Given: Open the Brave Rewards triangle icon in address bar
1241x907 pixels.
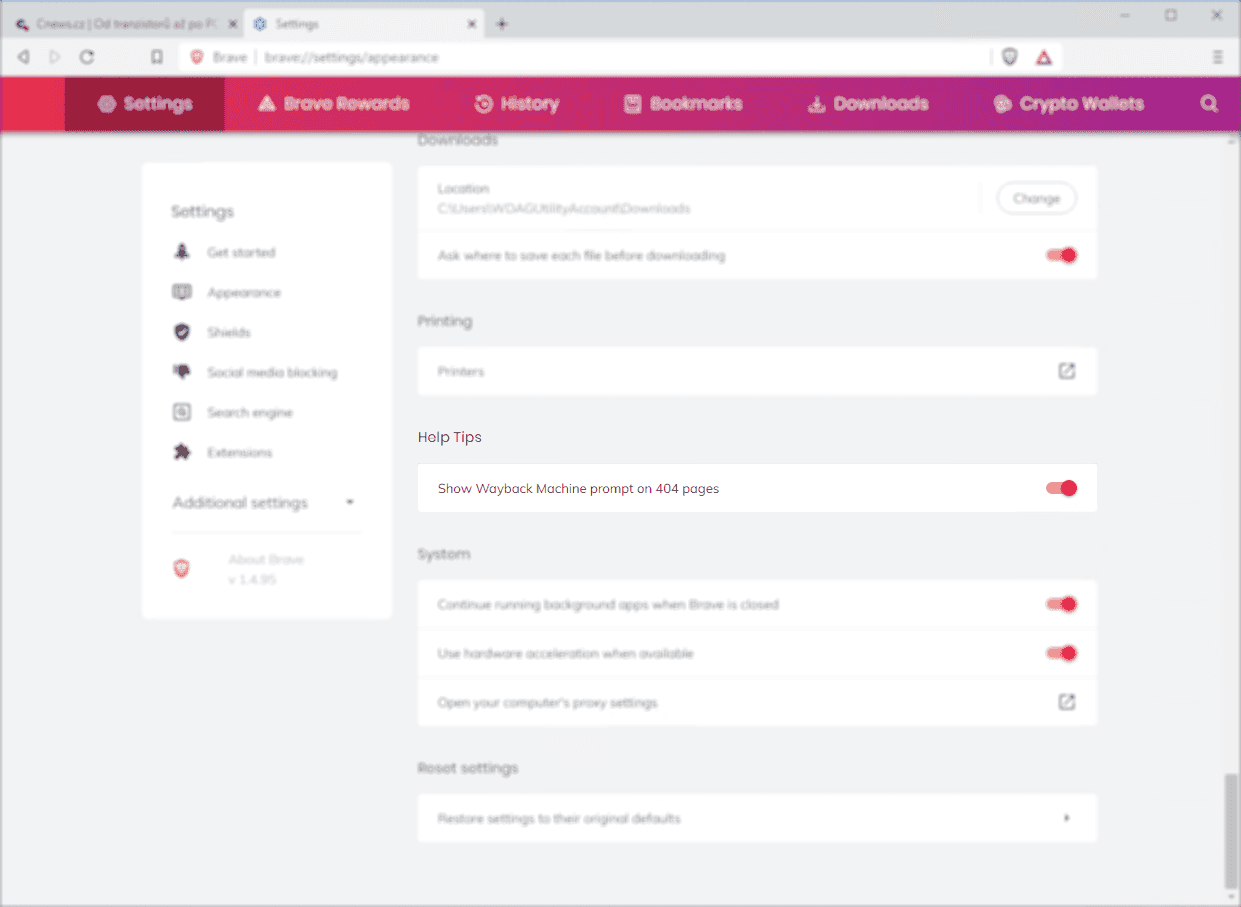Looking at the screenshot, I should pos(1044,57).
